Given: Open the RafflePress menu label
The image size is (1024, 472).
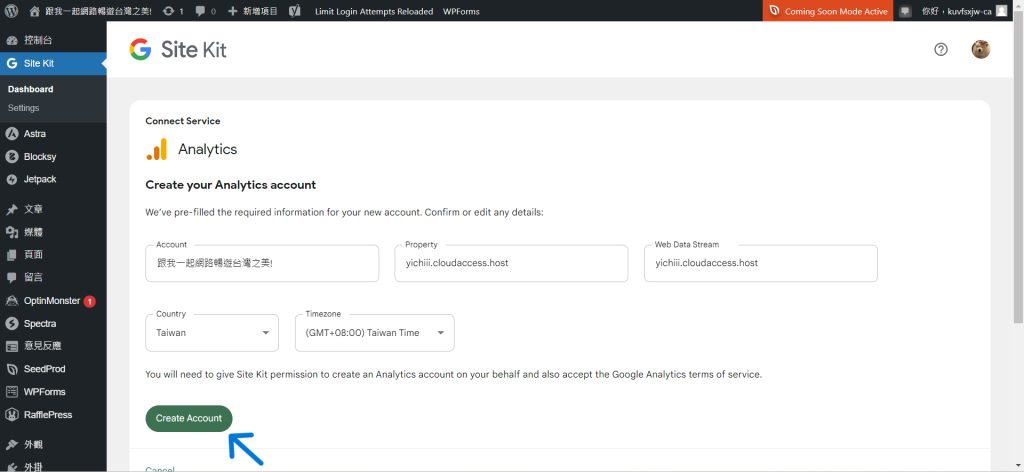Looking at the screenshot, I should pos(48,415).
